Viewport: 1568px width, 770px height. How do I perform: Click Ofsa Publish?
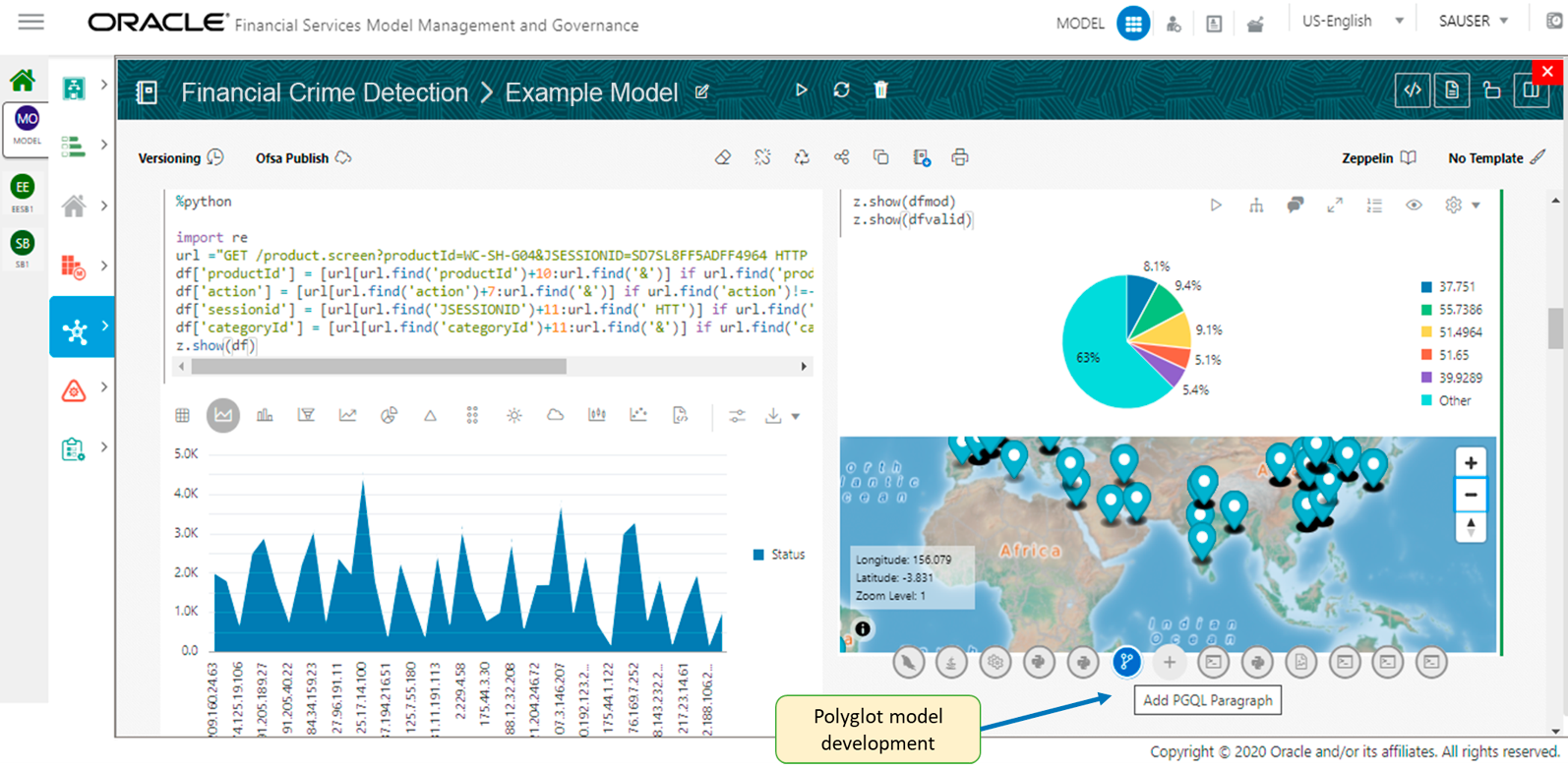[x=303, y=157]
